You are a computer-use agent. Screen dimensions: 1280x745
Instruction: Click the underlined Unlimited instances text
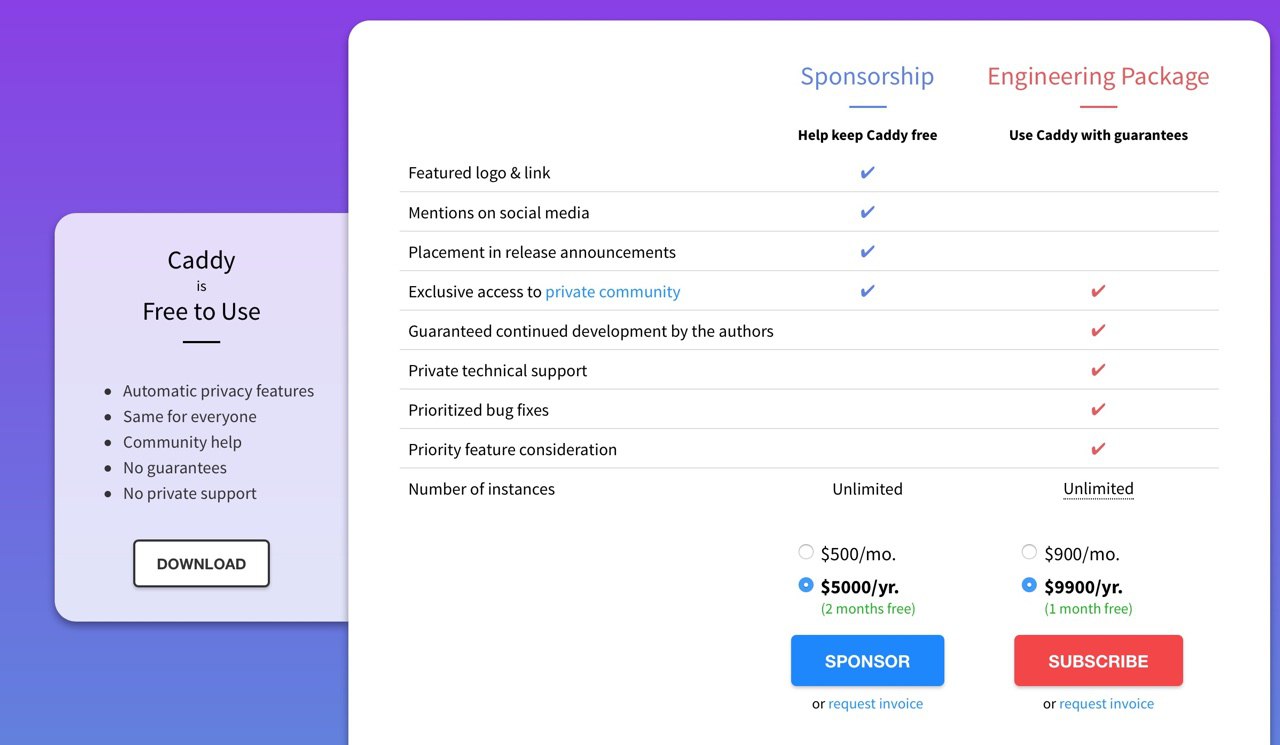[x=1098, y=489]
